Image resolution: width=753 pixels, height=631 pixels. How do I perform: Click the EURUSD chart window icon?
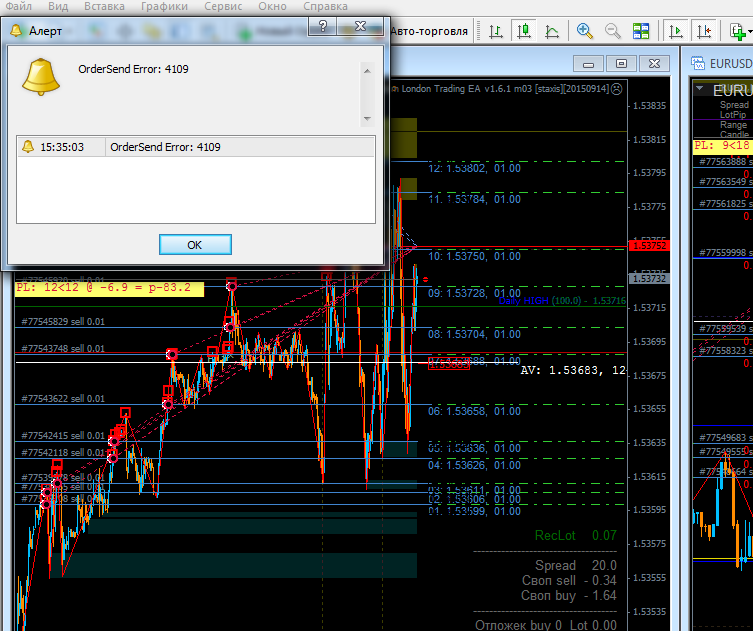[x=698, y=63]
